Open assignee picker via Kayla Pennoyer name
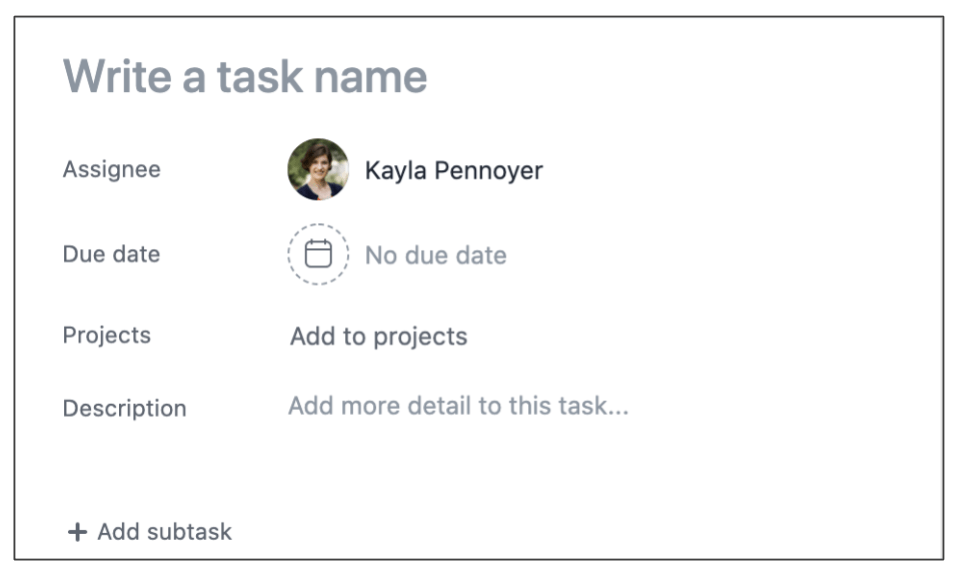This screenshot has height=576, width=959. pyautogui.click(x=453, y=170)
